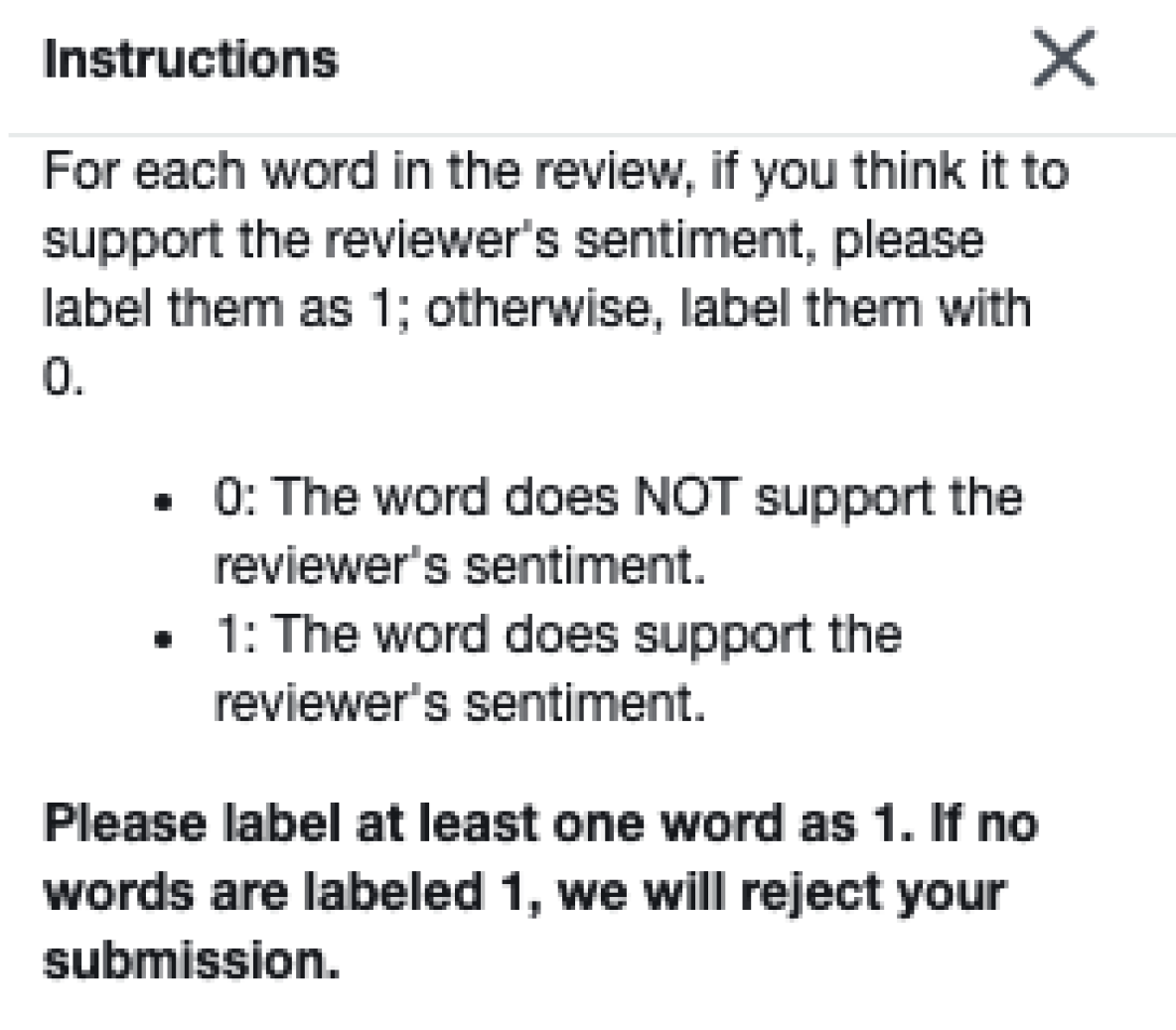
Task: Click the horizontal divider below the Instructions header
Action: tap(590, 133)
